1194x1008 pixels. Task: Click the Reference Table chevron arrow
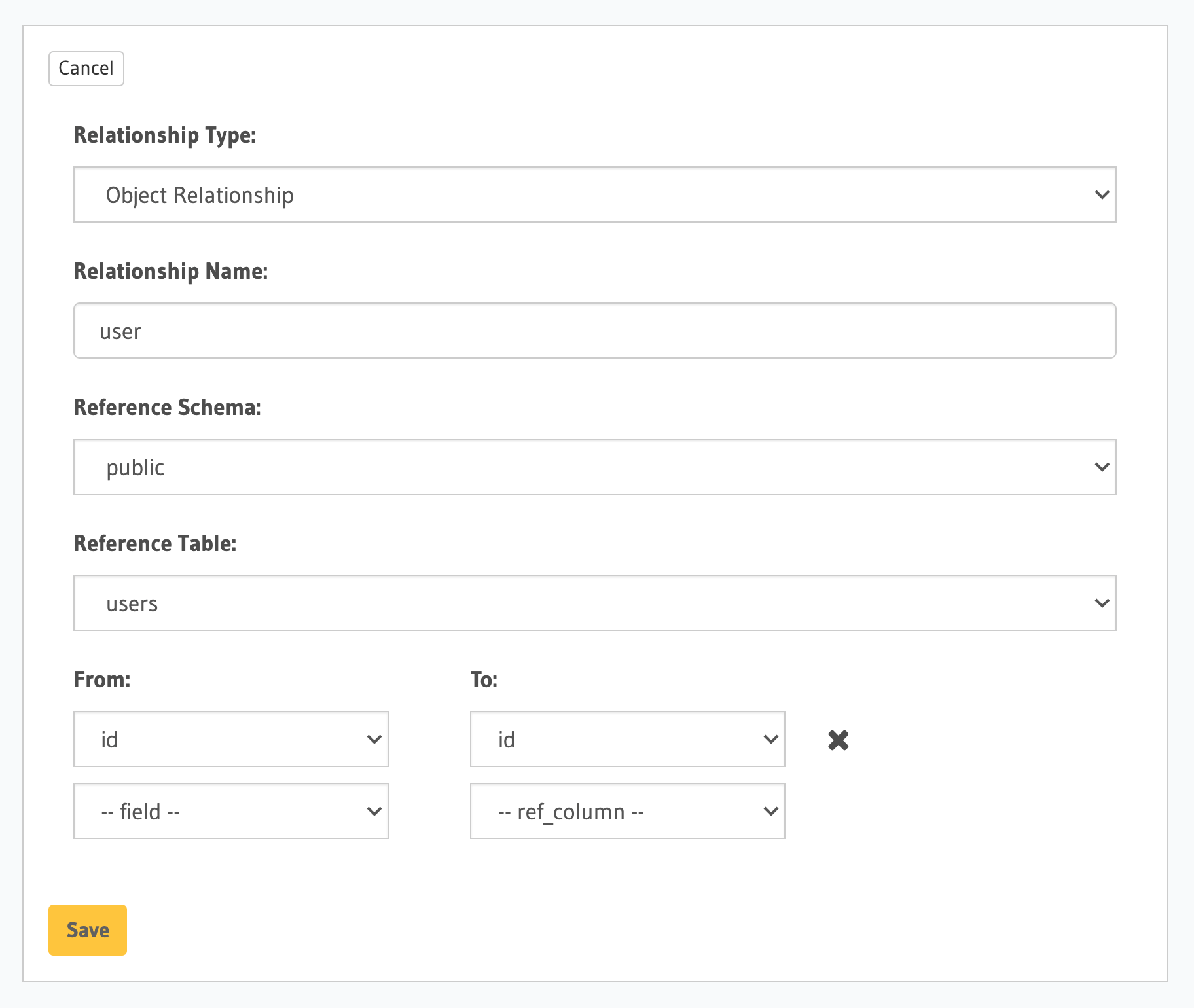(x=1102, y=603)
